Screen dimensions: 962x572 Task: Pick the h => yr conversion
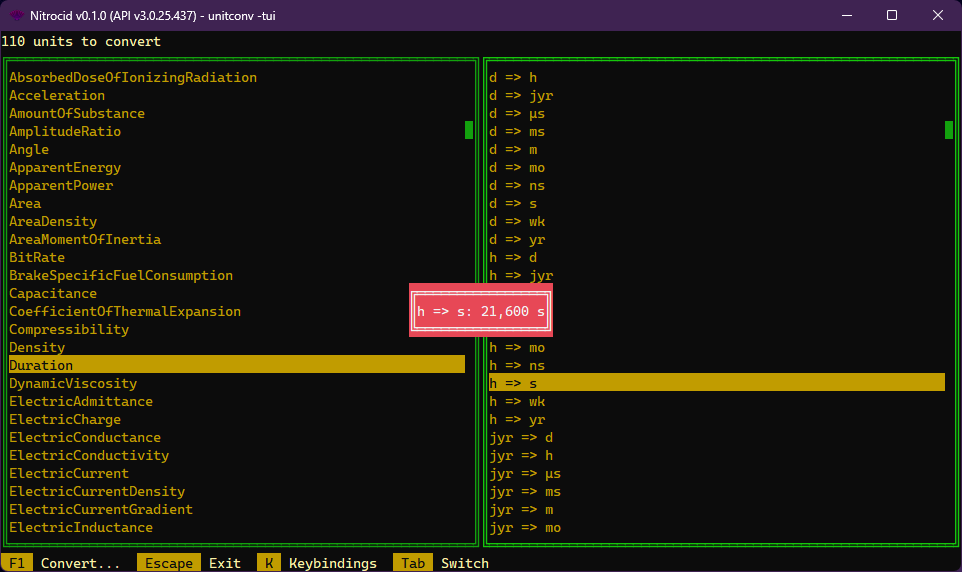[517, 420]
